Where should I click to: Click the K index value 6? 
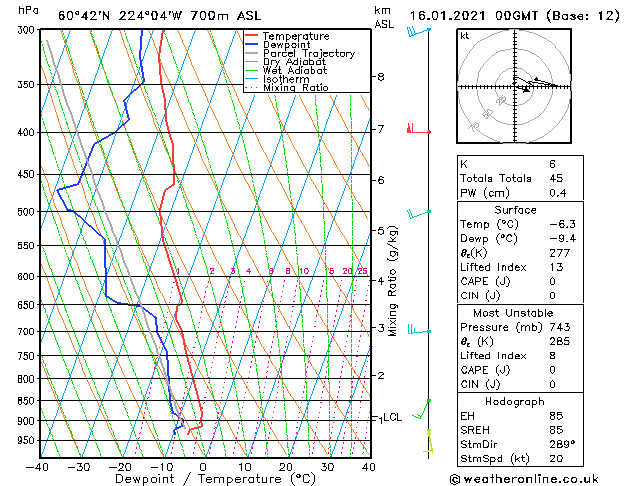click(x=553, y=164)
